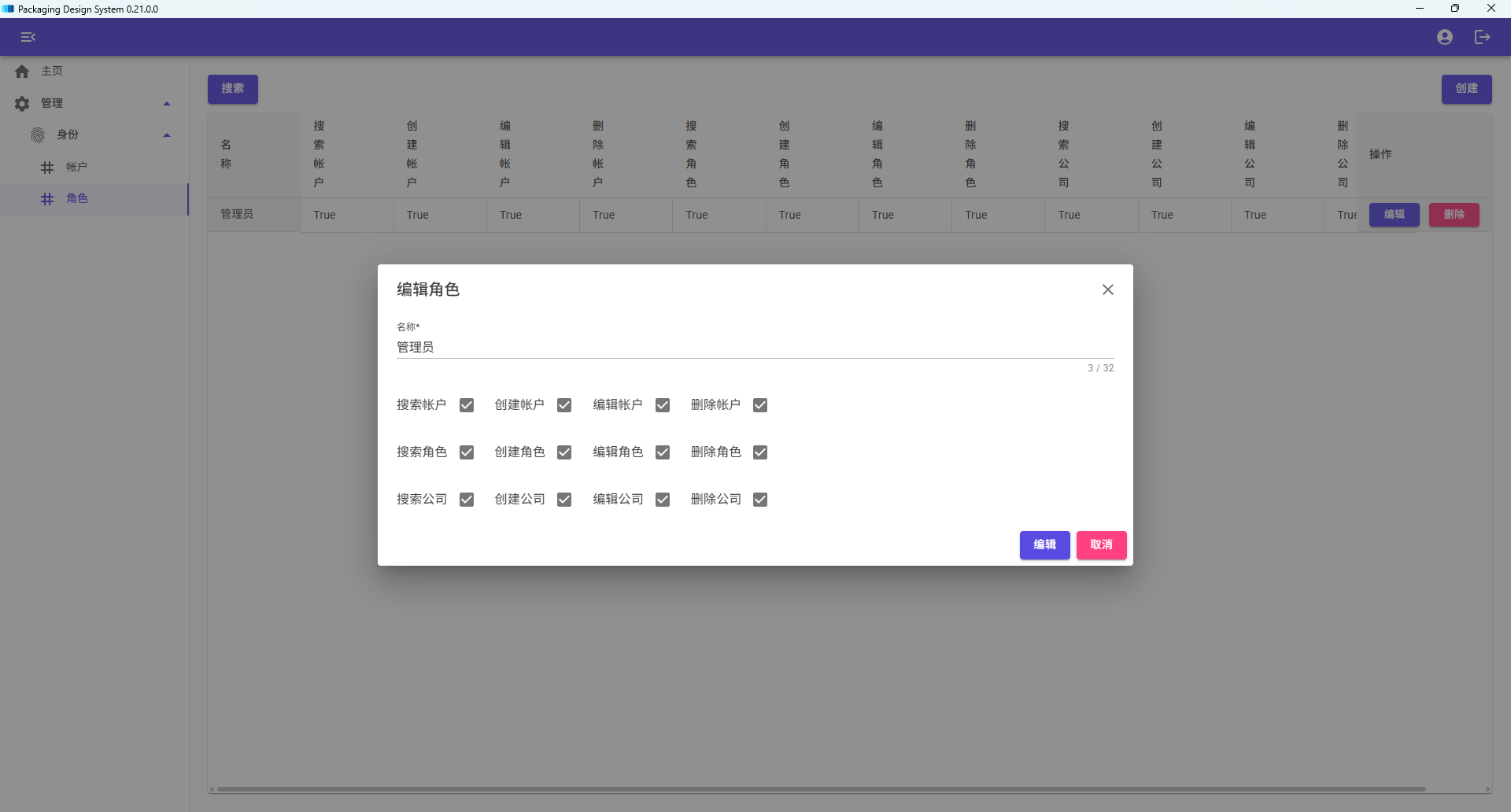Toggle the 编辑公司 checkbox
1511x812 pixels.
coord(663,500)
